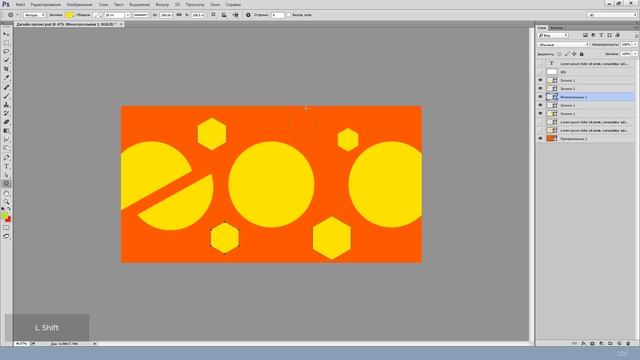Open the Изображение menu
This screenshot has width=640, height=360.
(x=80, y=4)
